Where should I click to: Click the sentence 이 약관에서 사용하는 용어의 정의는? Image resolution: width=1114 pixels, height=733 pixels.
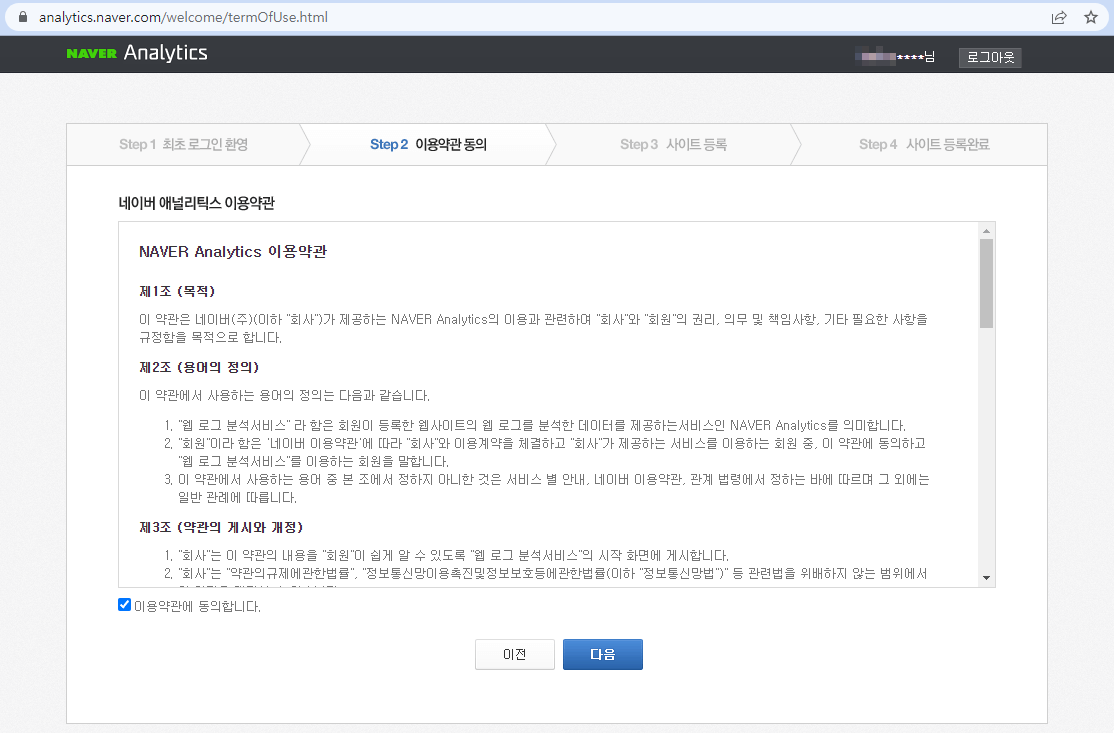(284, 395)
